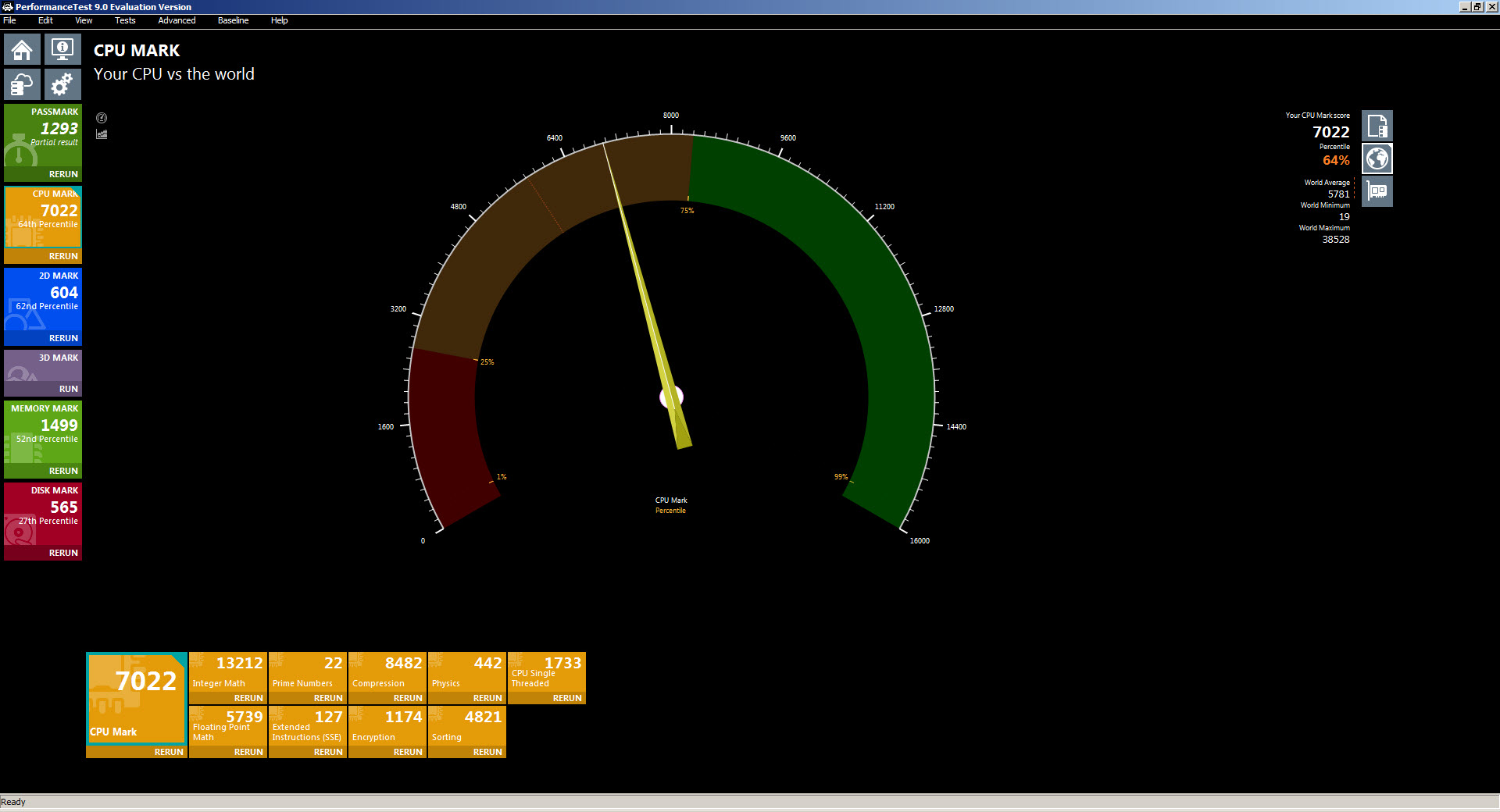Select the hardware card comparison icon
Image resolution: width=1500 pixels, height=812 pixels.
(x=1377, y=191)
